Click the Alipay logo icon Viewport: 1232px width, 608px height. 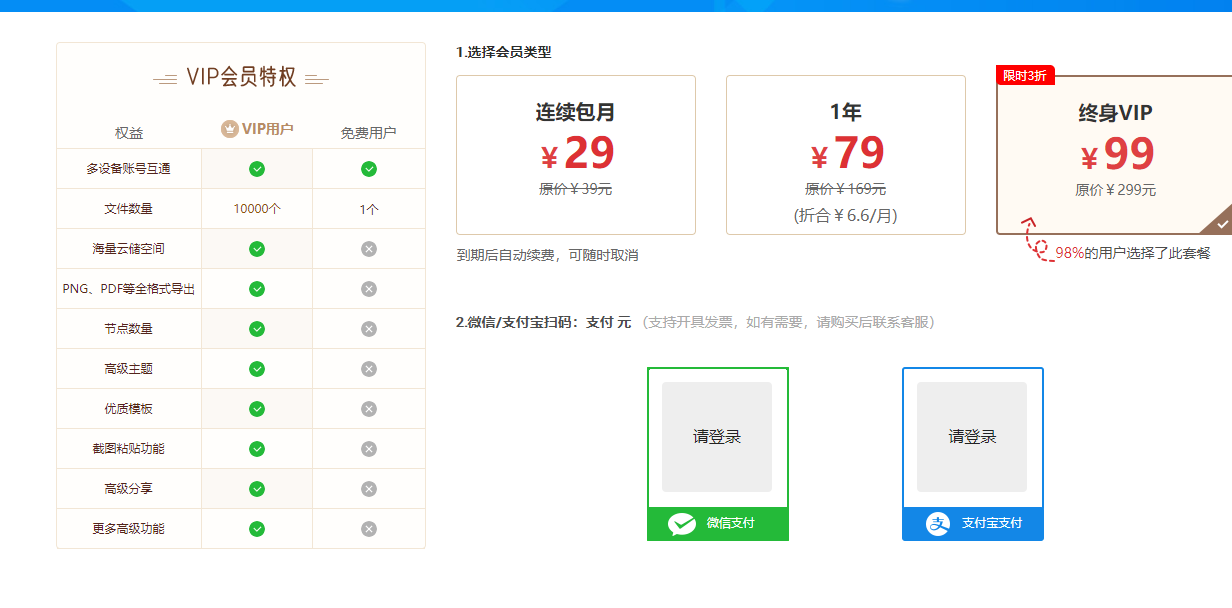[x=937, y=523]
